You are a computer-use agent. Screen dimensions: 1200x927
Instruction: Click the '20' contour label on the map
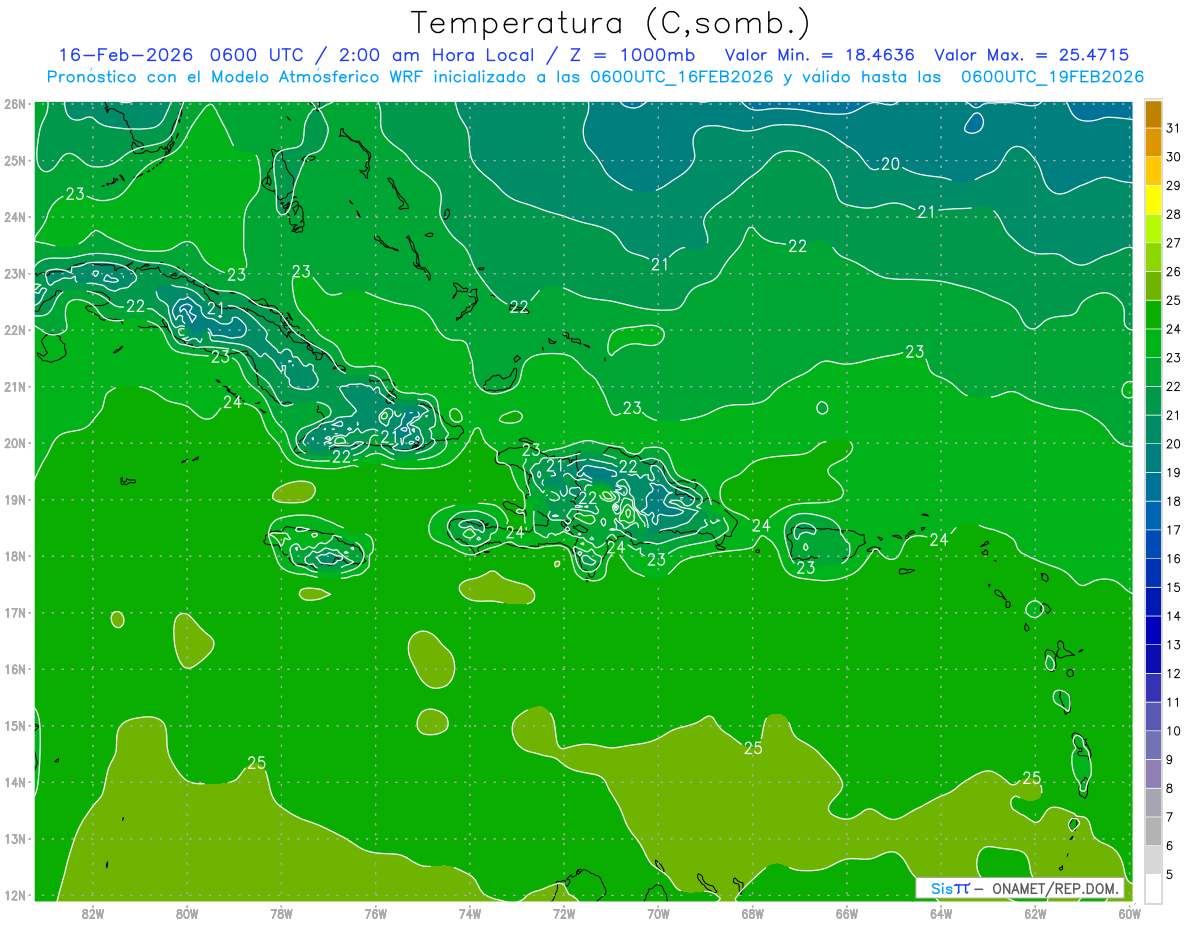pos(890,164)
